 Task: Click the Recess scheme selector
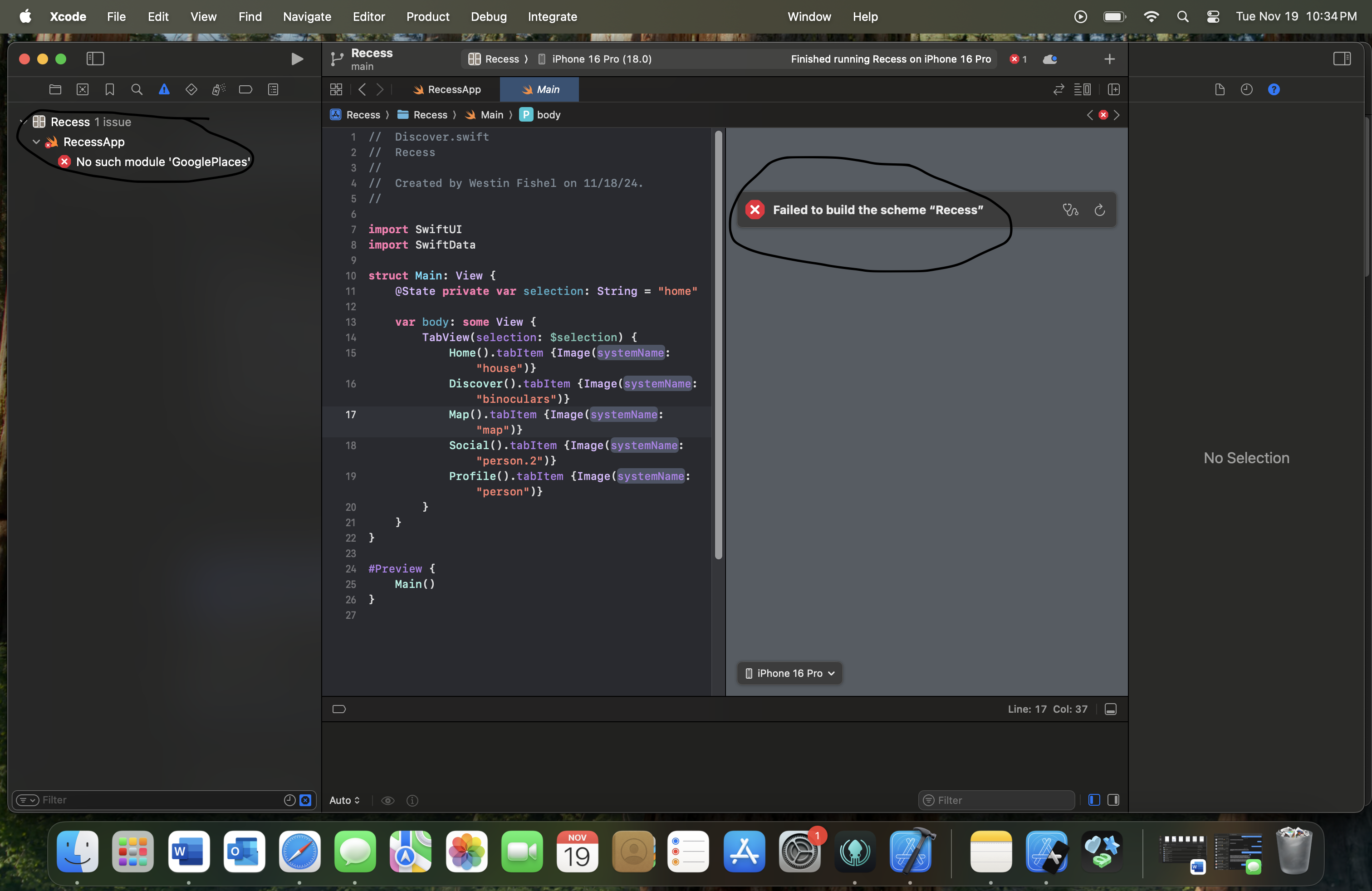494,59
